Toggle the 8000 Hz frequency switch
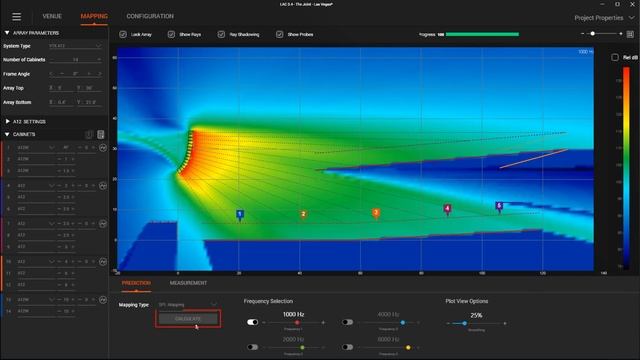640x360 pixels. tap(347, 347)
